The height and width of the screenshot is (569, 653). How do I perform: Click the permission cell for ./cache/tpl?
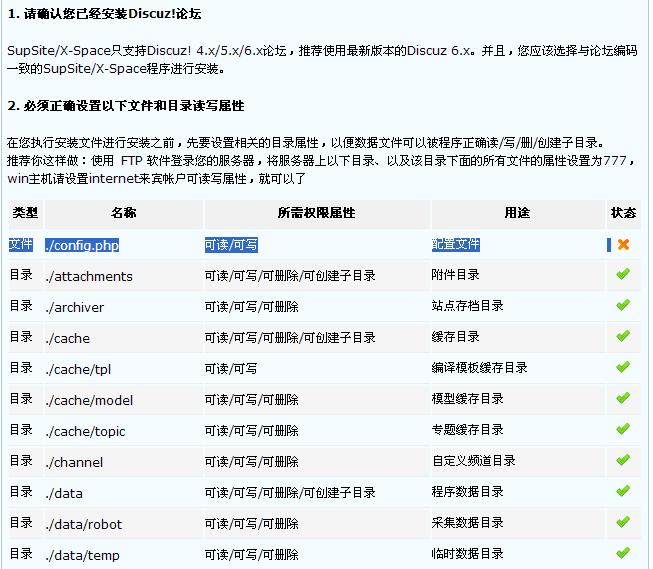231,368
